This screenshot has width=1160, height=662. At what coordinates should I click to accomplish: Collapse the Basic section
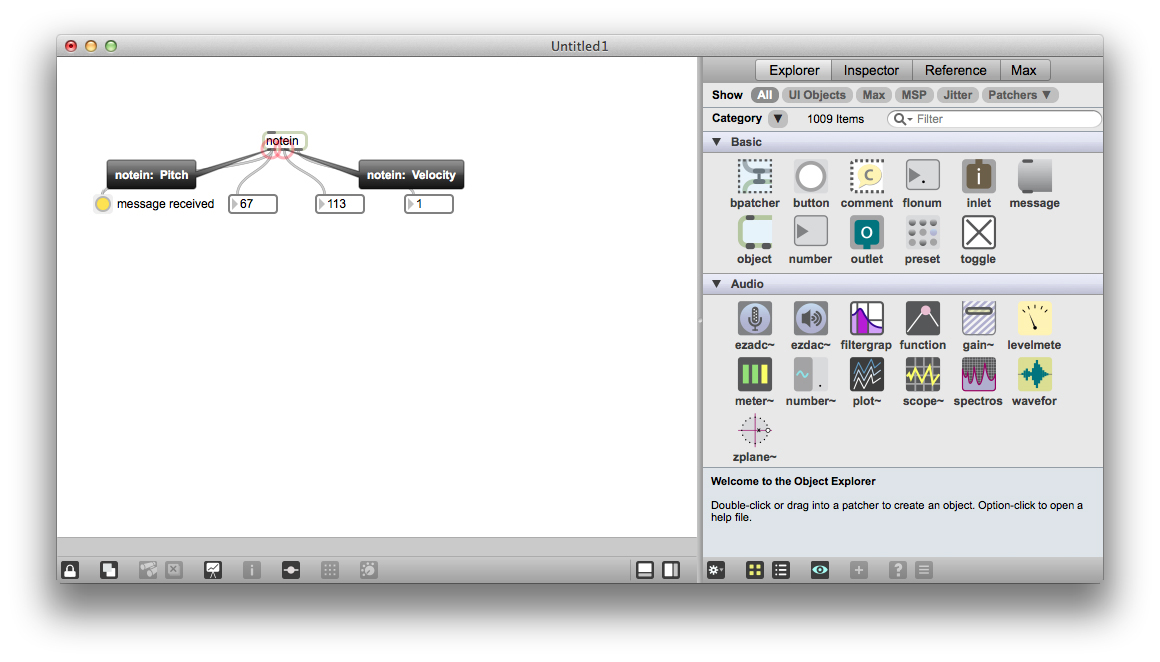pyautogui.click(x=717, y=141)
